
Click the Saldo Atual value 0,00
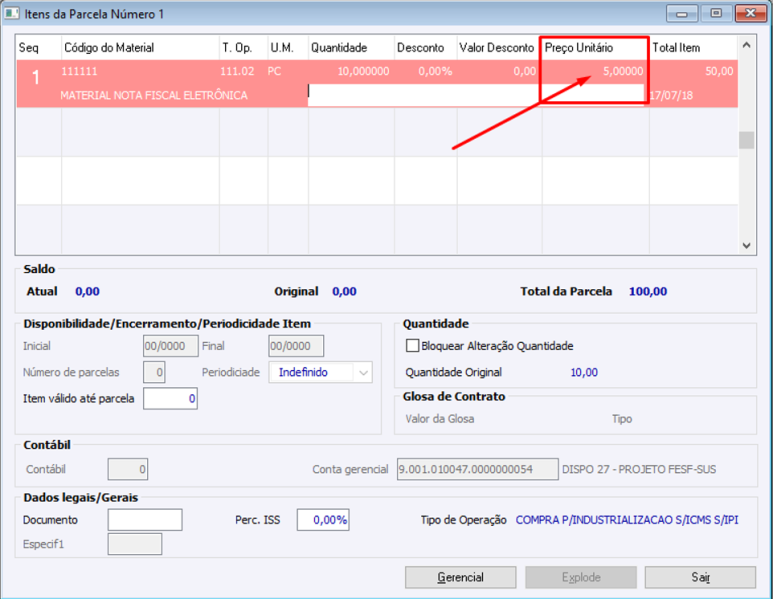[x=87, y=291]
